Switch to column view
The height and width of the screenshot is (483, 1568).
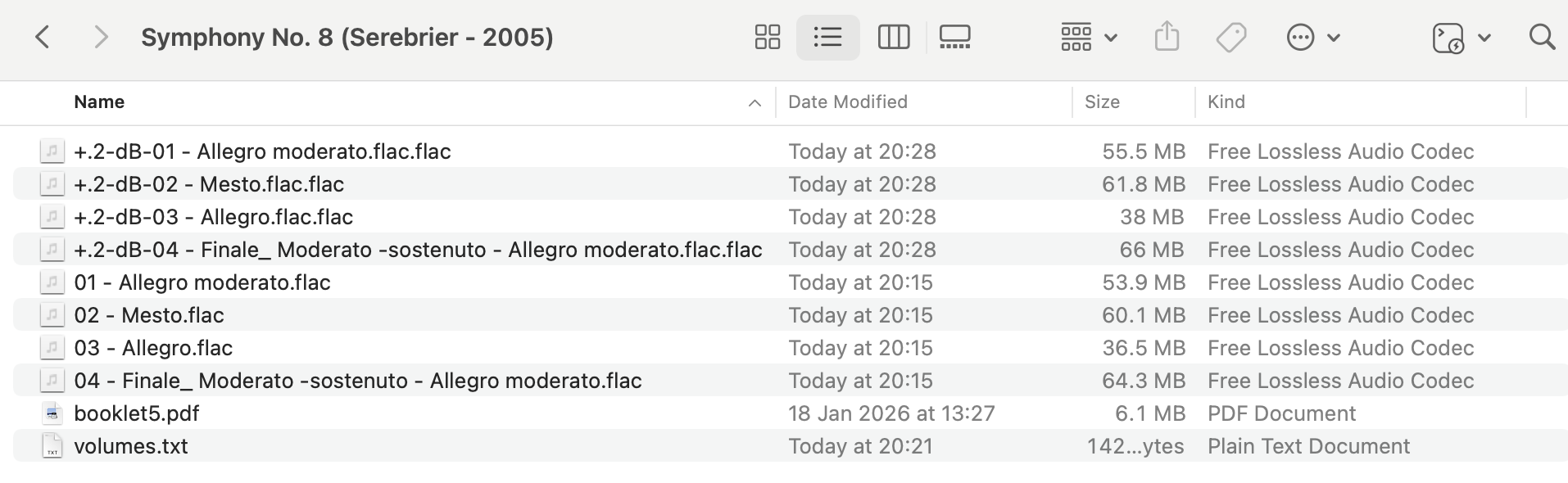pyautogui.click(x=893, y=37)
